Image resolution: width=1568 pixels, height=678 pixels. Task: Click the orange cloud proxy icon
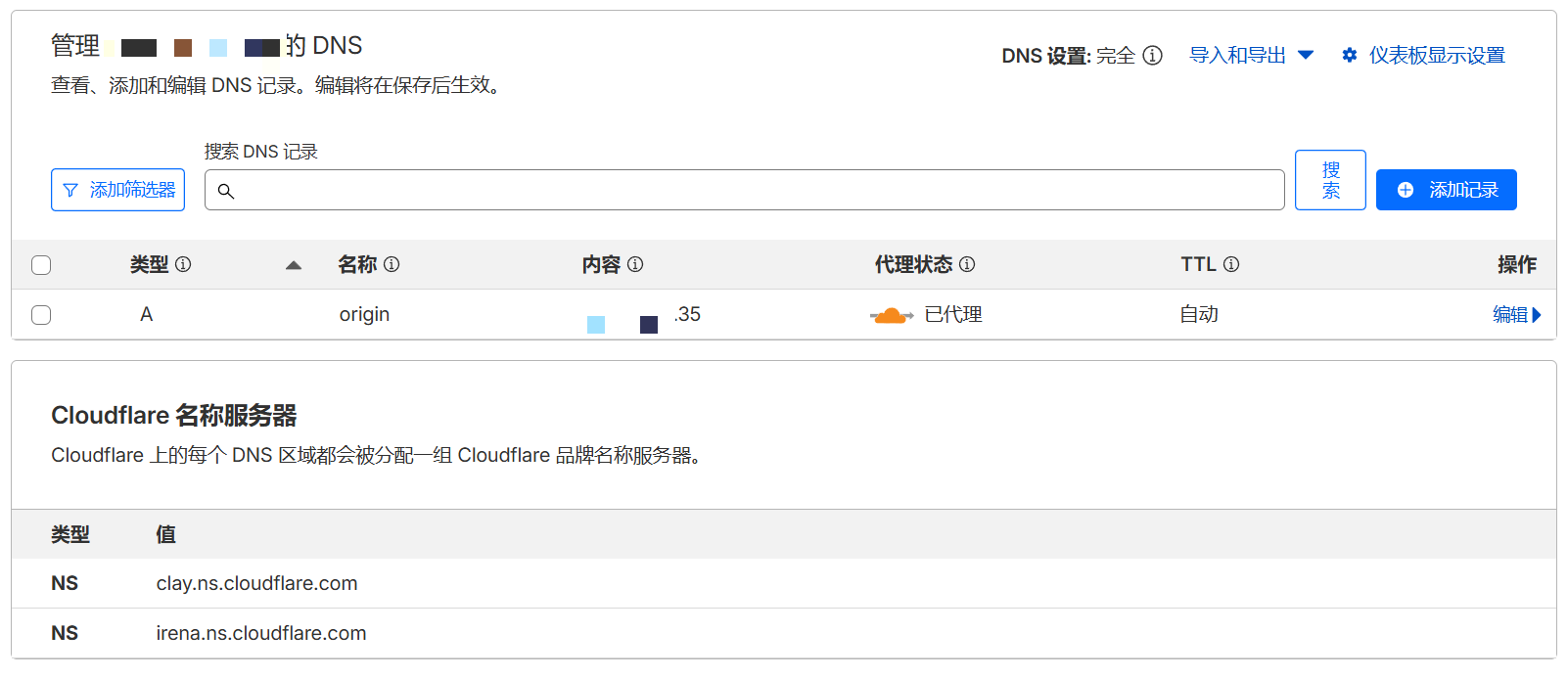click(891, 315)
